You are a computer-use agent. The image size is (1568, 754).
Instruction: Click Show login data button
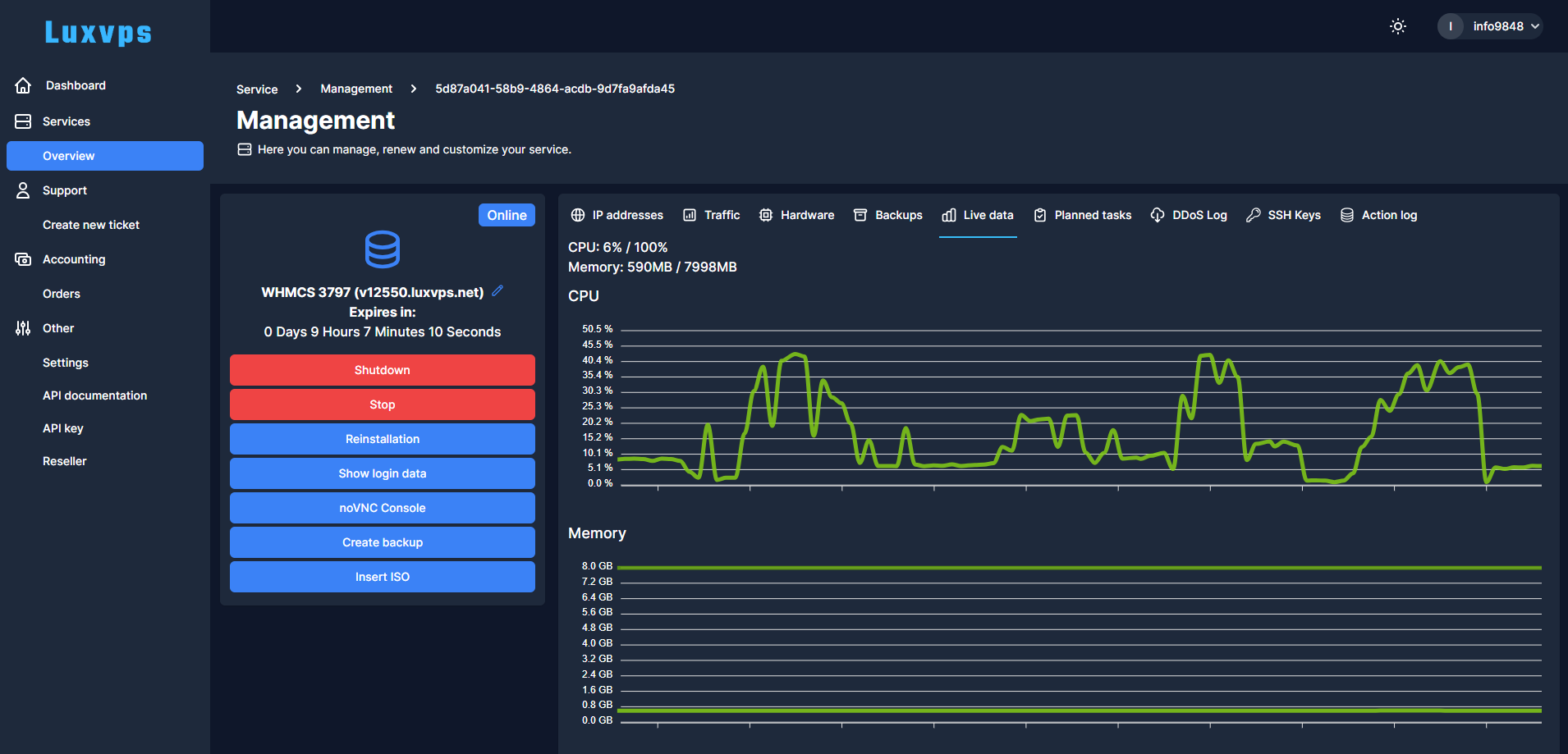coord(383,473)
